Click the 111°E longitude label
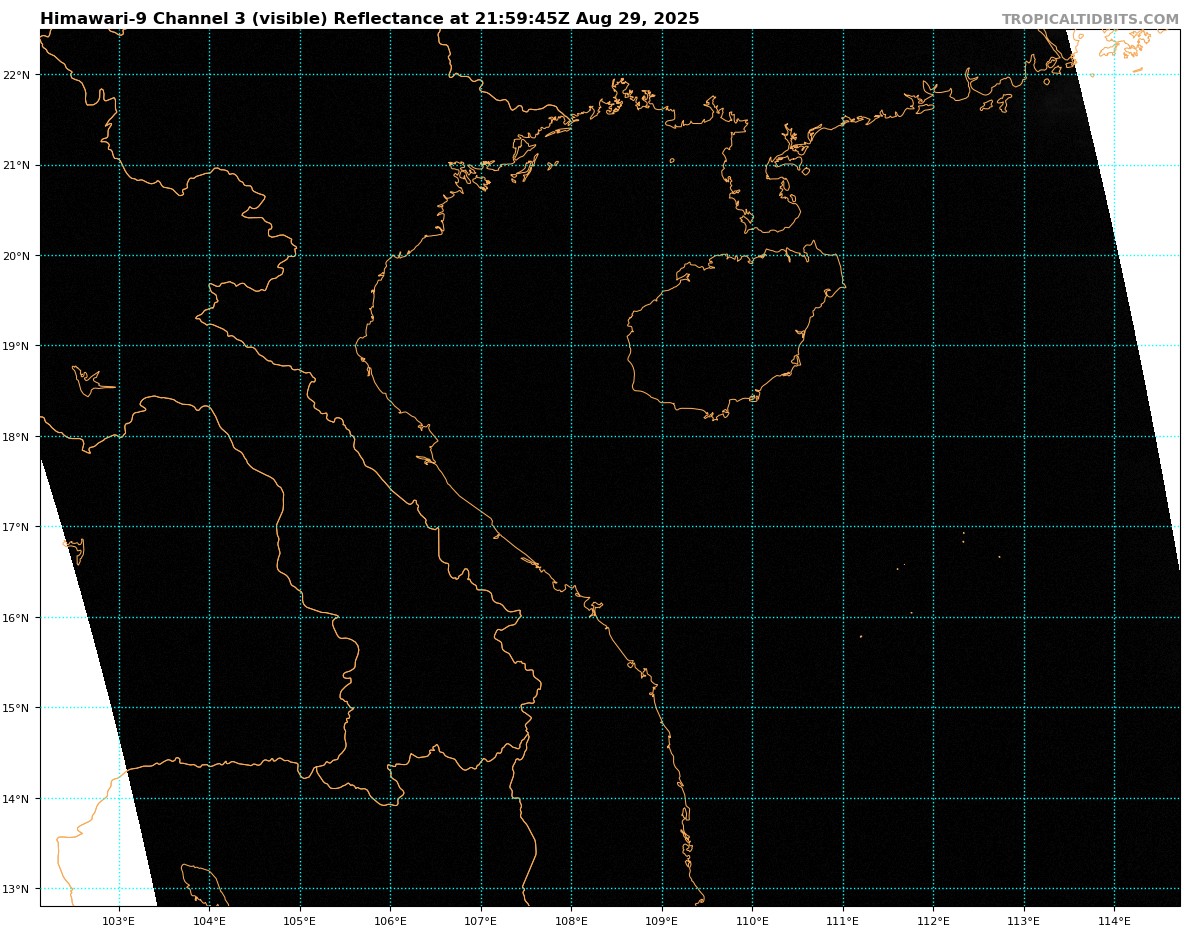The height and width of the screenshot is (929, 1200). click(x=843, y=921)
